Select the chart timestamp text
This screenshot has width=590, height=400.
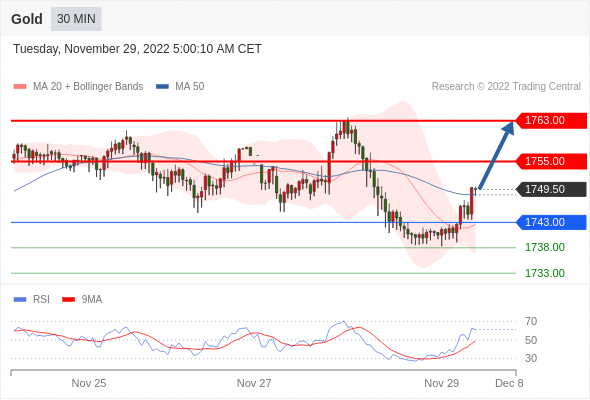(137, 49)
